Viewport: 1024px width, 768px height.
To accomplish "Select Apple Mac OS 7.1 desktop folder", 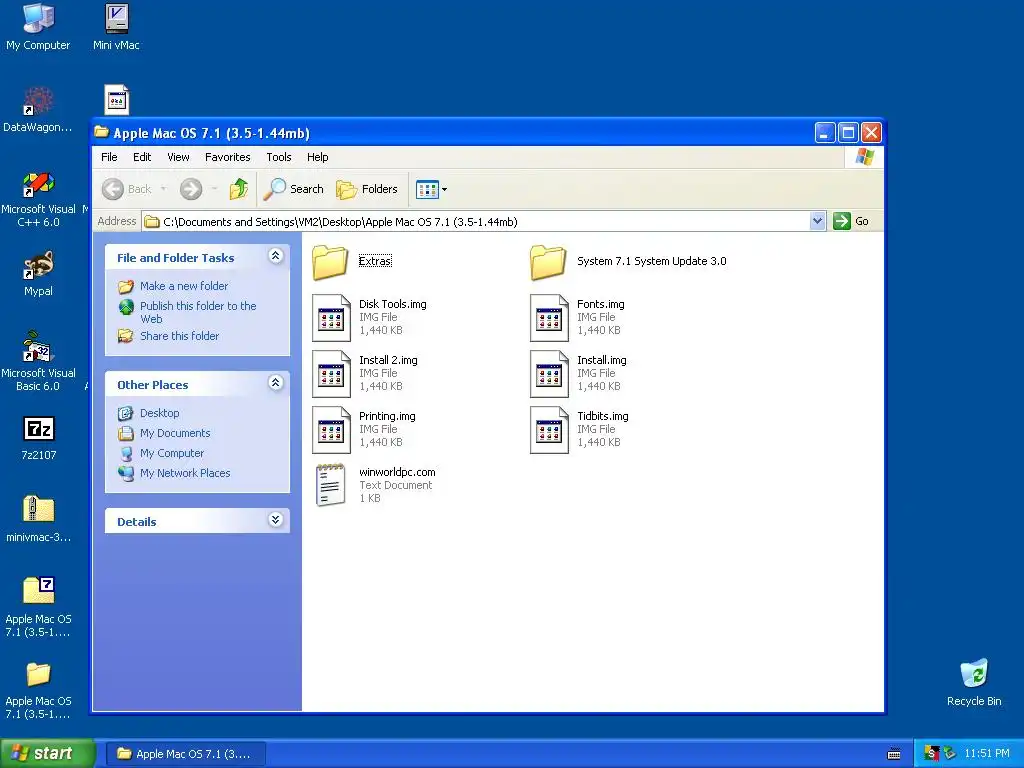I will pos(39,691).
